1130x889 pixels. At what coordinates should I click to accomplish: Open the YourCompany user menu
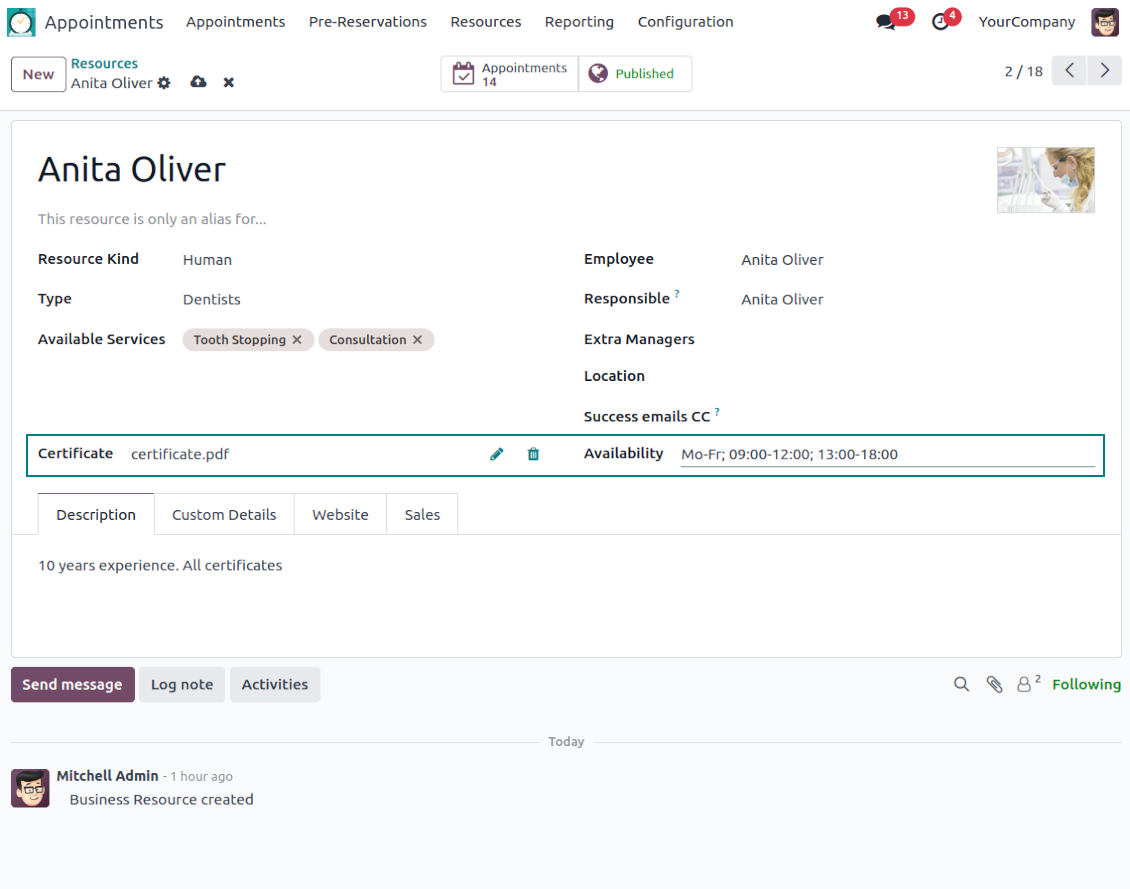pos(1026,22)
